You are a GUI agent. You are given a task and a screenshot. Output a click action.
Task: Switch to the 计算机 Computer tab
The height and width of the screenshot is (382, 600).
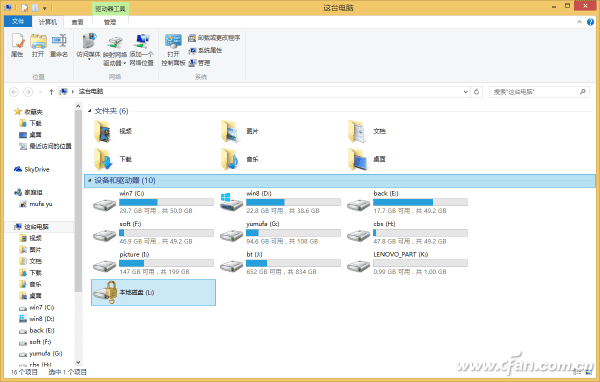coord(48,22)
